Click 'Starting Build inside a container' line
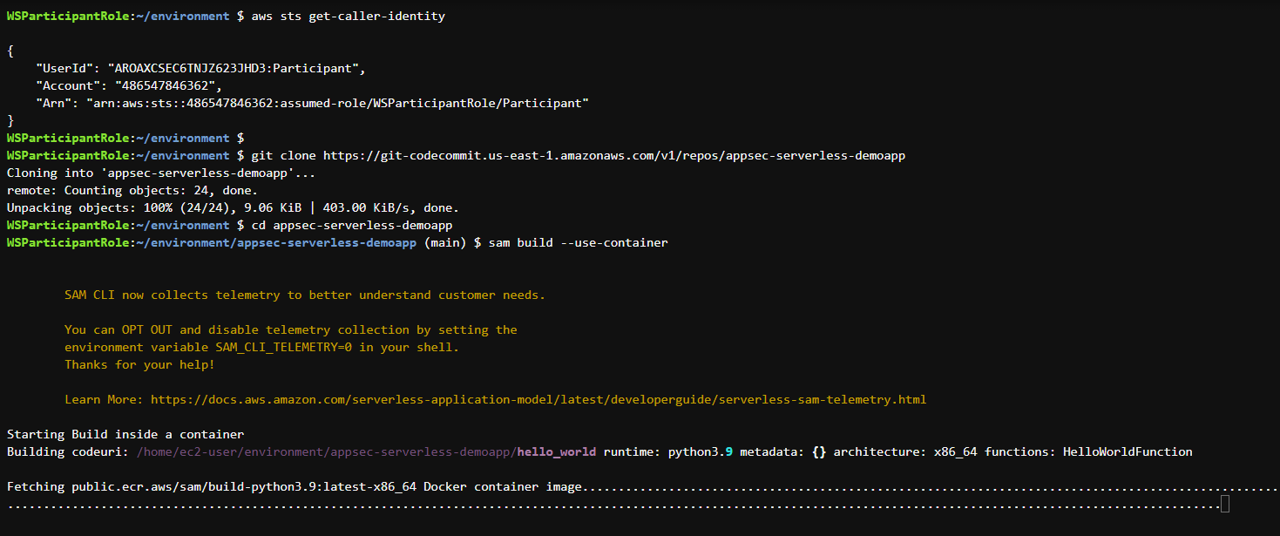Viewport: 1280px width, 536px height. click(126, 434)
